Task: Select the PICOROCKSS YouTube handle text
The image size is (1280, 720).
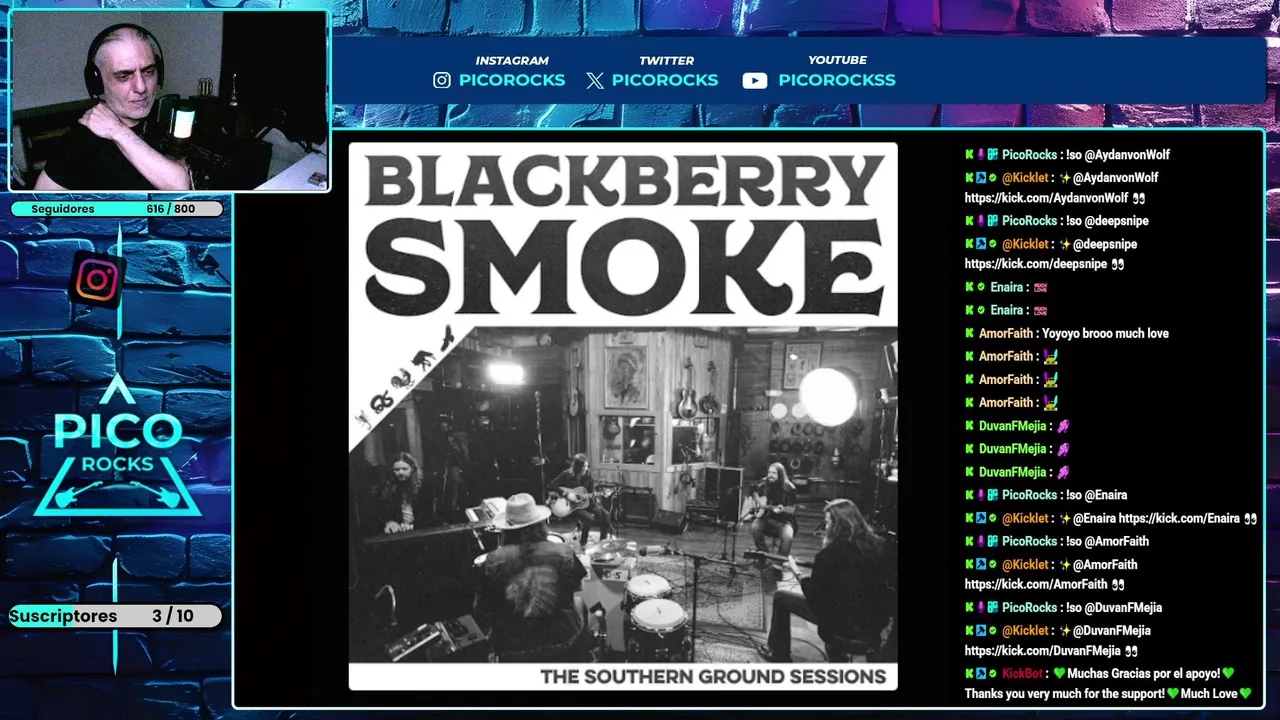Action: tap(837, 80)
